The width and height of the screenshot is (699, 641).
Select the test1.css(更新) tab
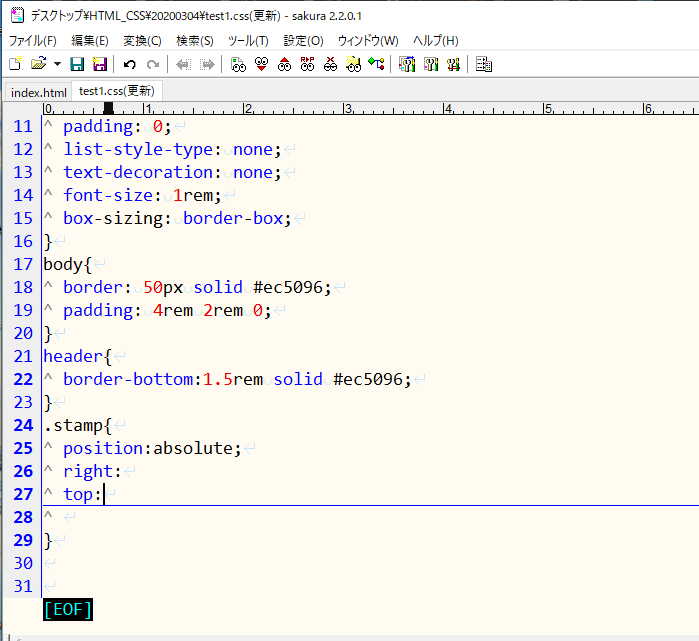116,91
